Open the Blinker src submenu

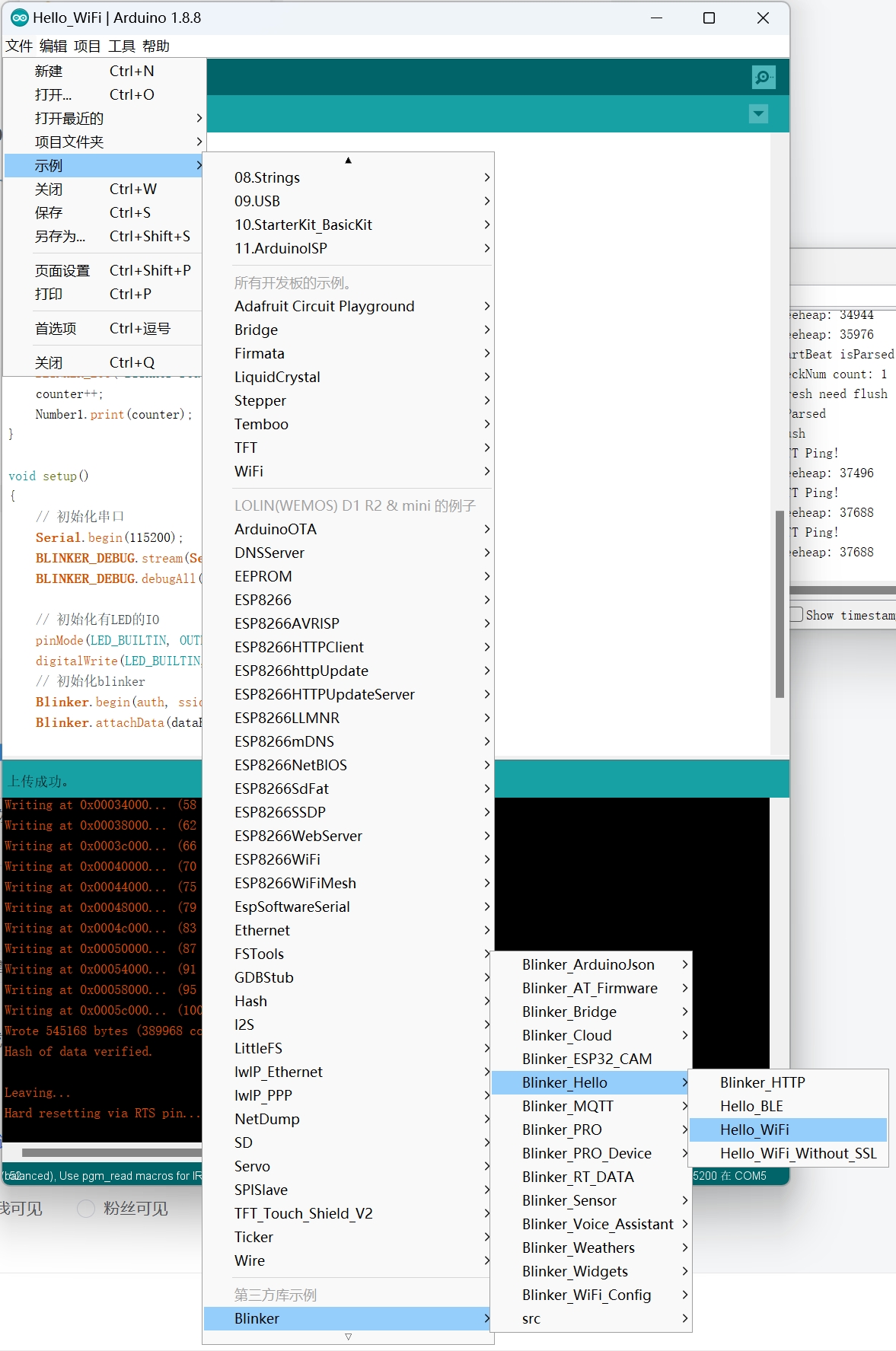pos(591,1318)
